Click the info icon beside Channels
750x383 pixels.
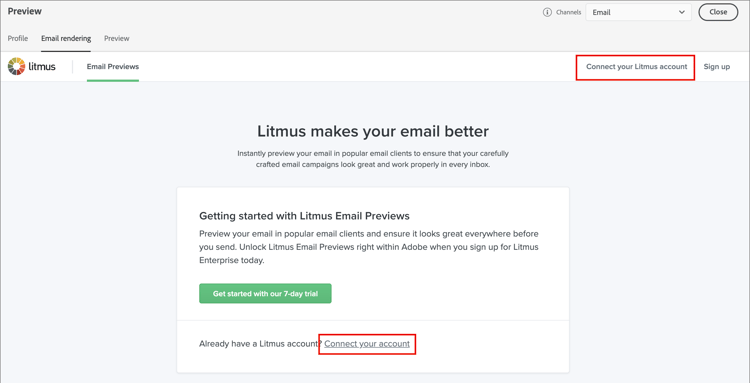[547, 12]
